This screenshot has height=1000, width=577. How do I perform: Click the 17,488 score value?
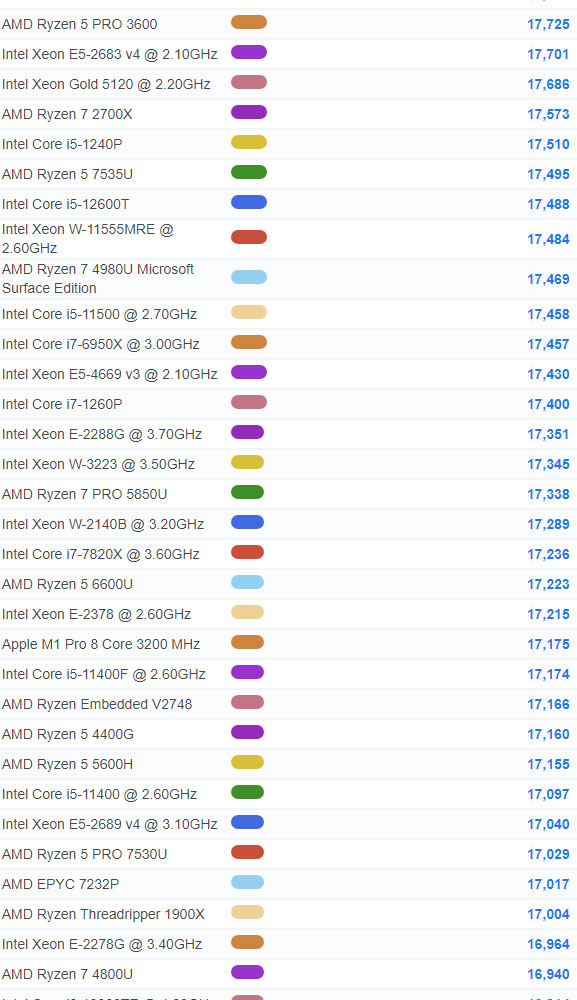pos(548,204)
